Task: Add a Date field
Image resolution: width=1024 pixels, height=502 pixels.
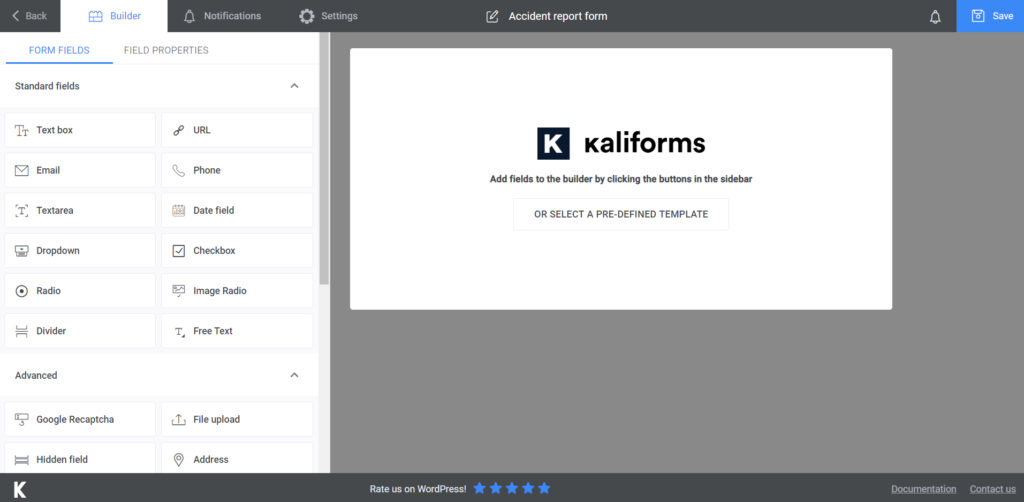Action: coord(237,210)
